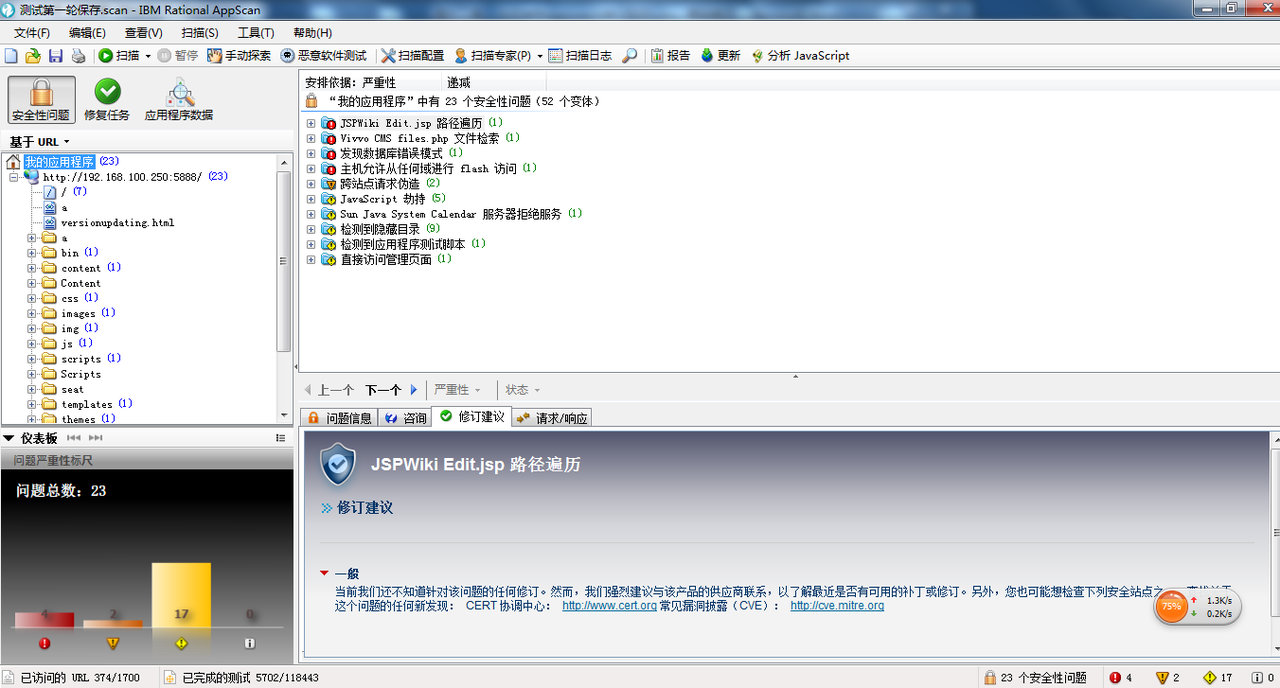This screenshot has width=1280, height=688.
Task: Select the templates folder in URL tree
Action: [87, 405]
